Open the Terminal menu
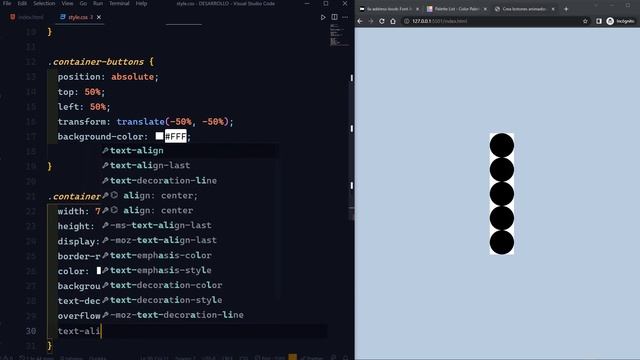Screen dimensions: 640x360 [x=119, y=3]
